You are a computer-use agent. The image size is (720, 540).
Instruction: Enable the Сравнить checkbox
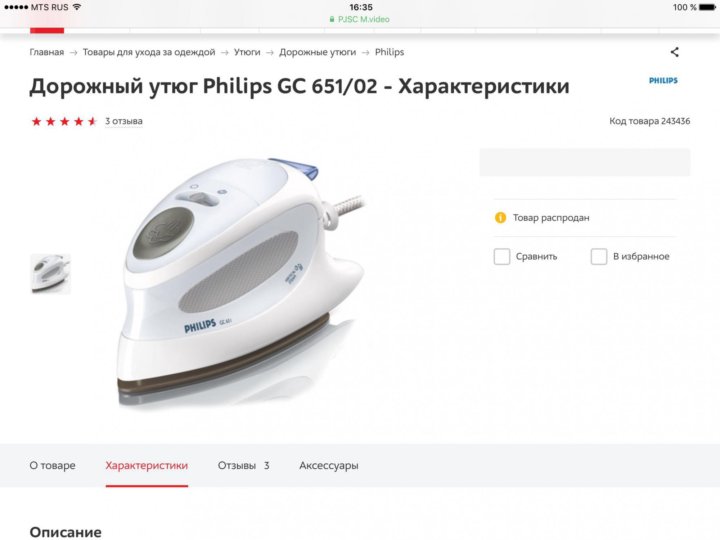501,256
